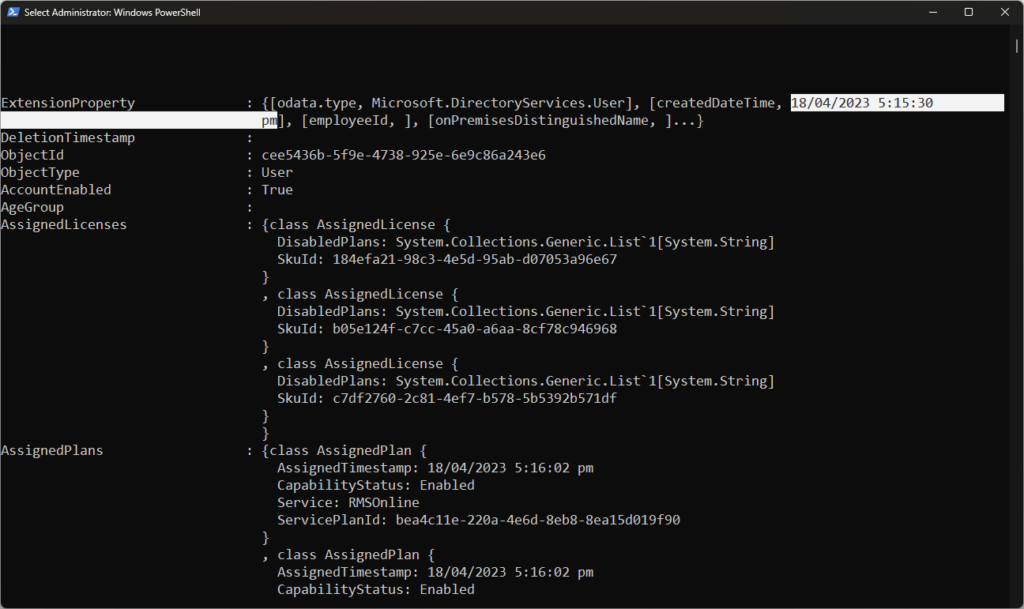Click the 'AssignedLicenses' property label

coord(64,225)
